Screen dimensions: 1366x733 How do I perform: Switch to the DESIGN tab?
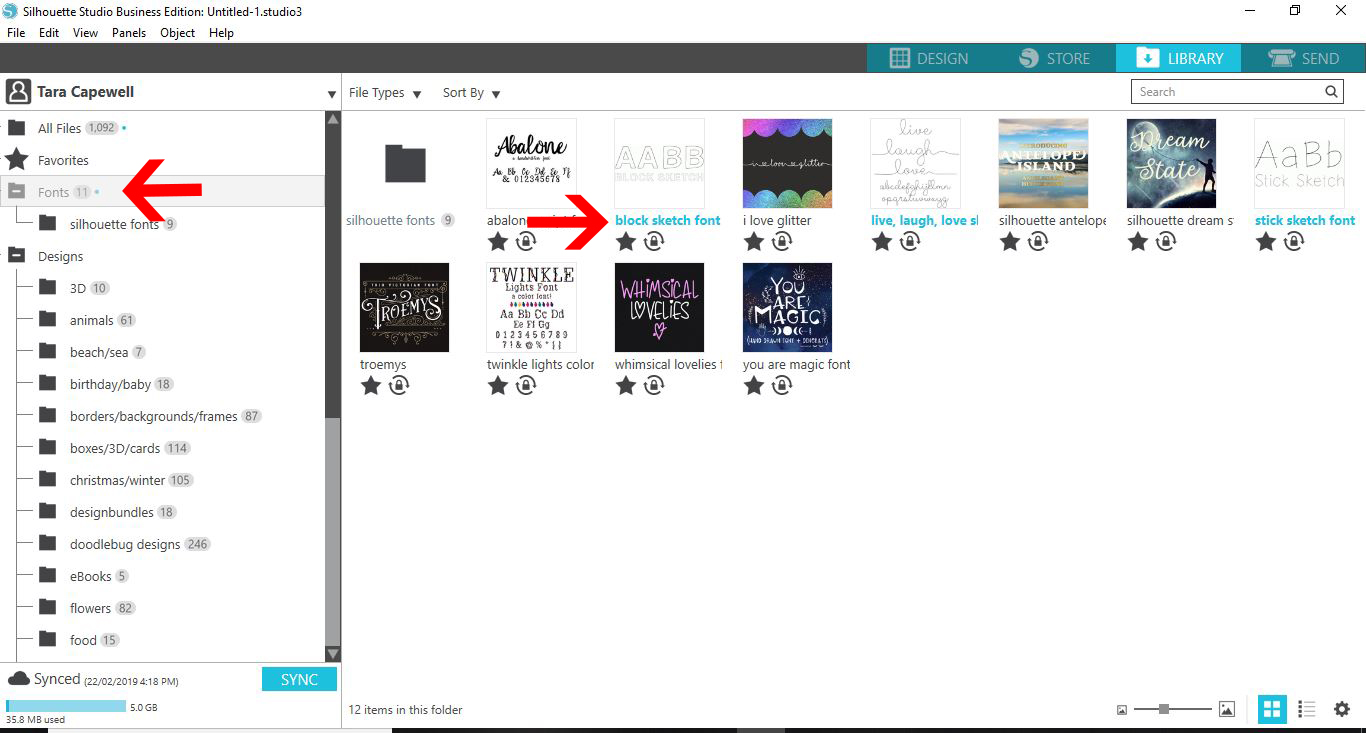(929, 58)
